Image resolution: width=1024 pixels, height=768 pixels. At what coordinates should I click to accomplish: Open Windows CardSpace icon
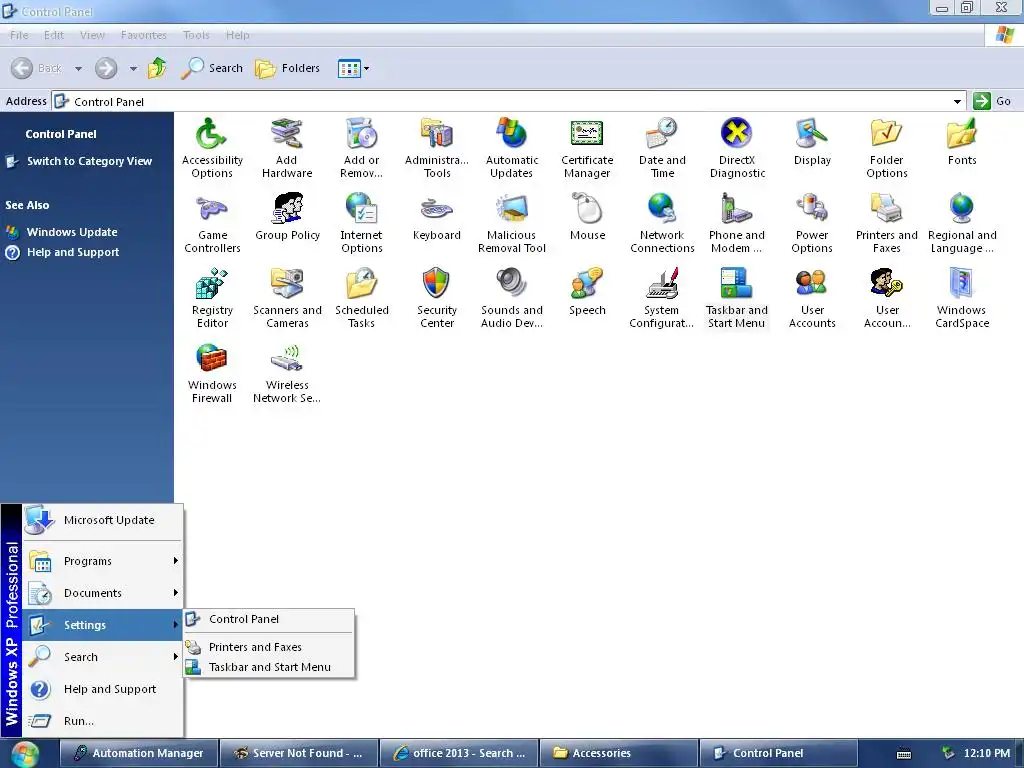[x=962, y=298]
